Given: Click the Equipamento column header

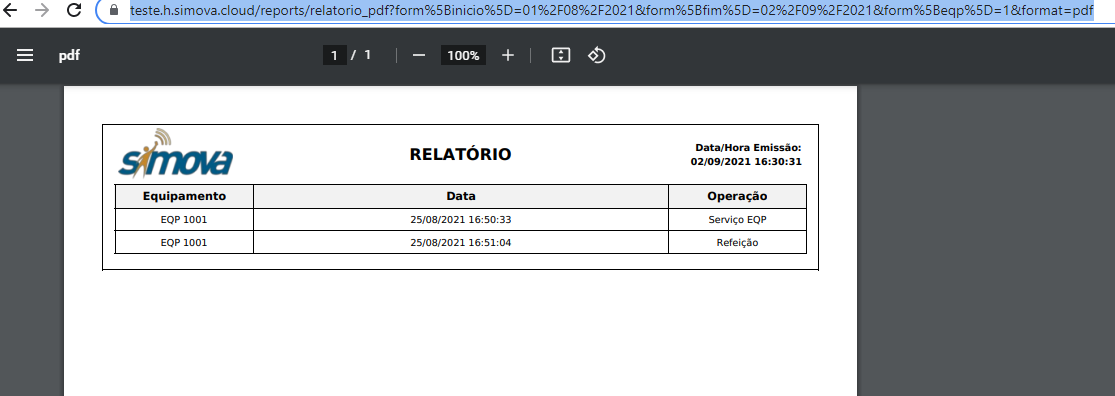Looking at the screenshot, I should point(184,196).
